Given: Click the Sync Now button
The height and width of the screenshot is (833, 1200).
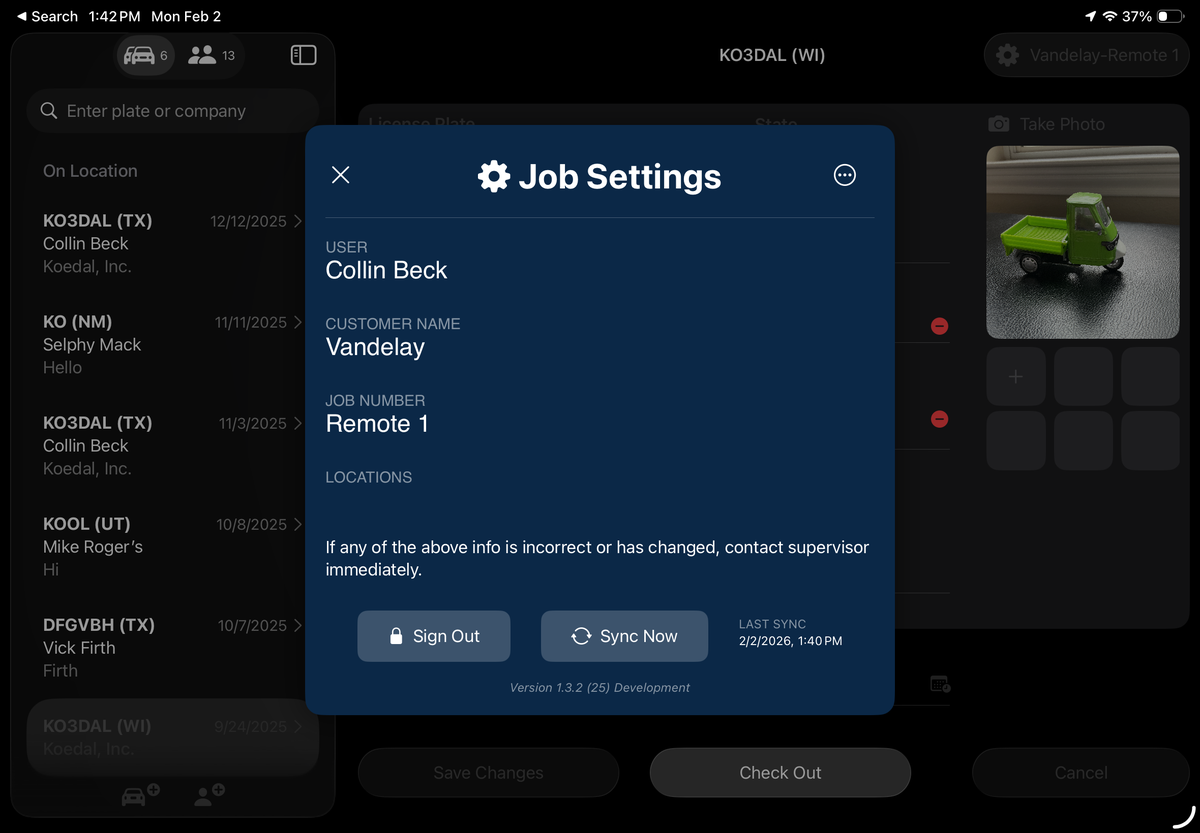Looking at the screenshot, I should (x=624, y=636).
